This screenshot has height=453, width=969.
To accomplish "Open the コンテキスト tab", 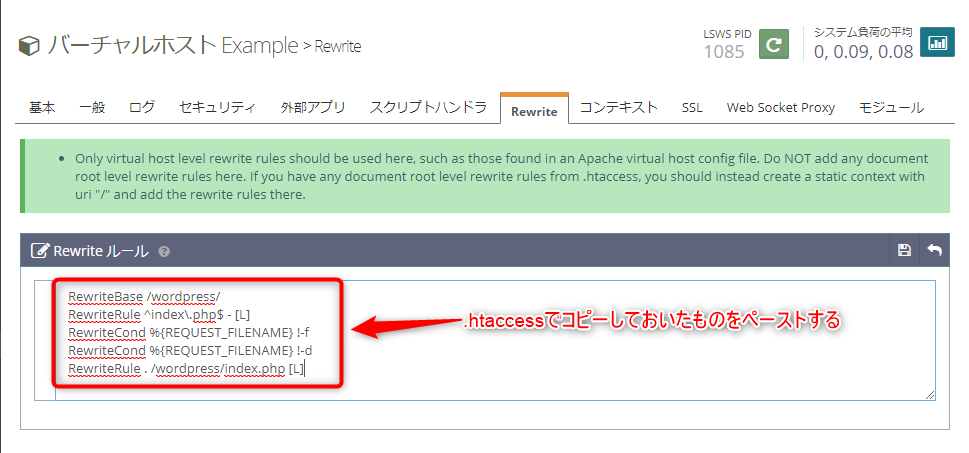I will (x=619, y=107).
